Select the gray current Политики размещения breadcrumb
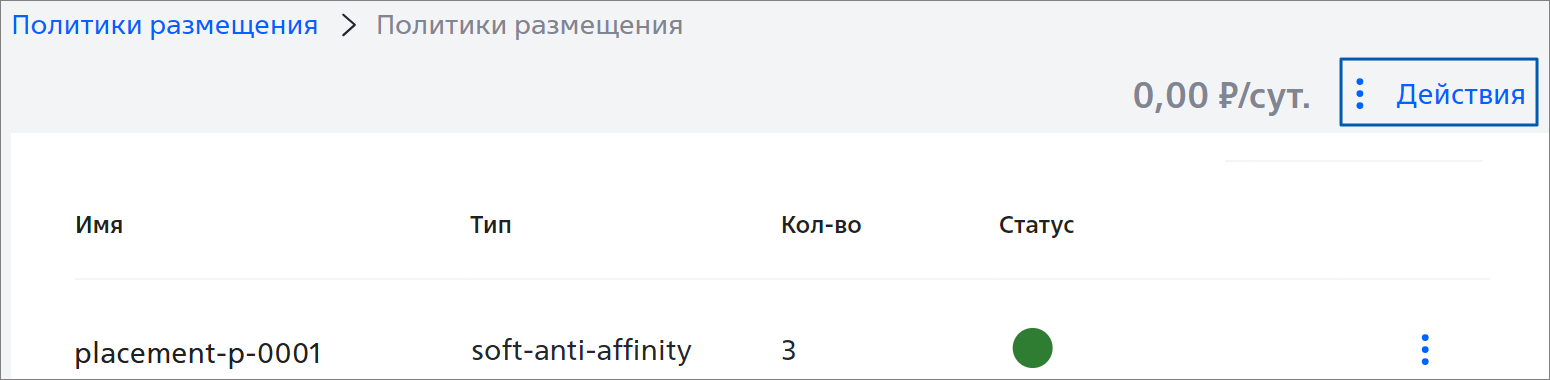This screenshot has height=380, width=1550. [530, 26]
